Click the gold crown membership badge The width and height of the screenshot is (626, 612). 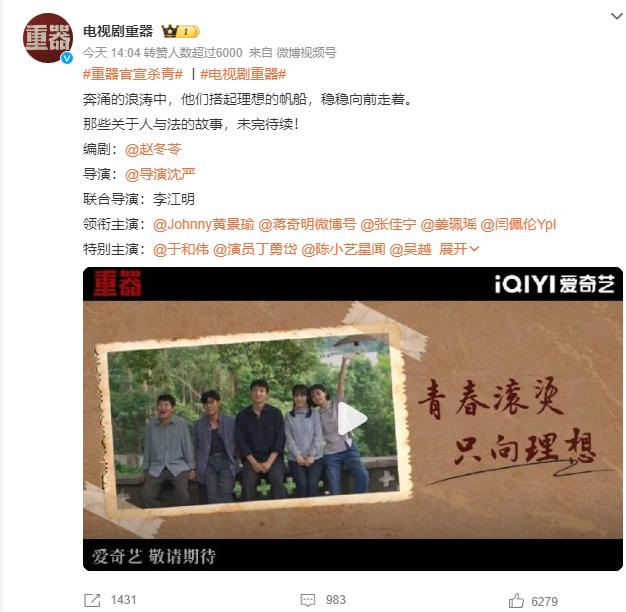coord(180,31)
